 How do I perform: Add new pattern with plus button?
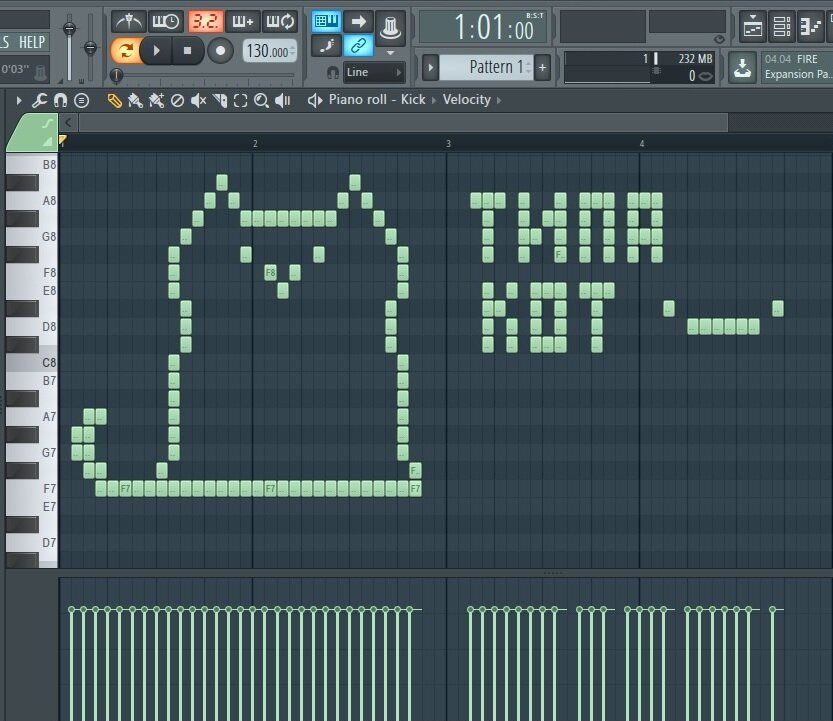coord(542,67)
